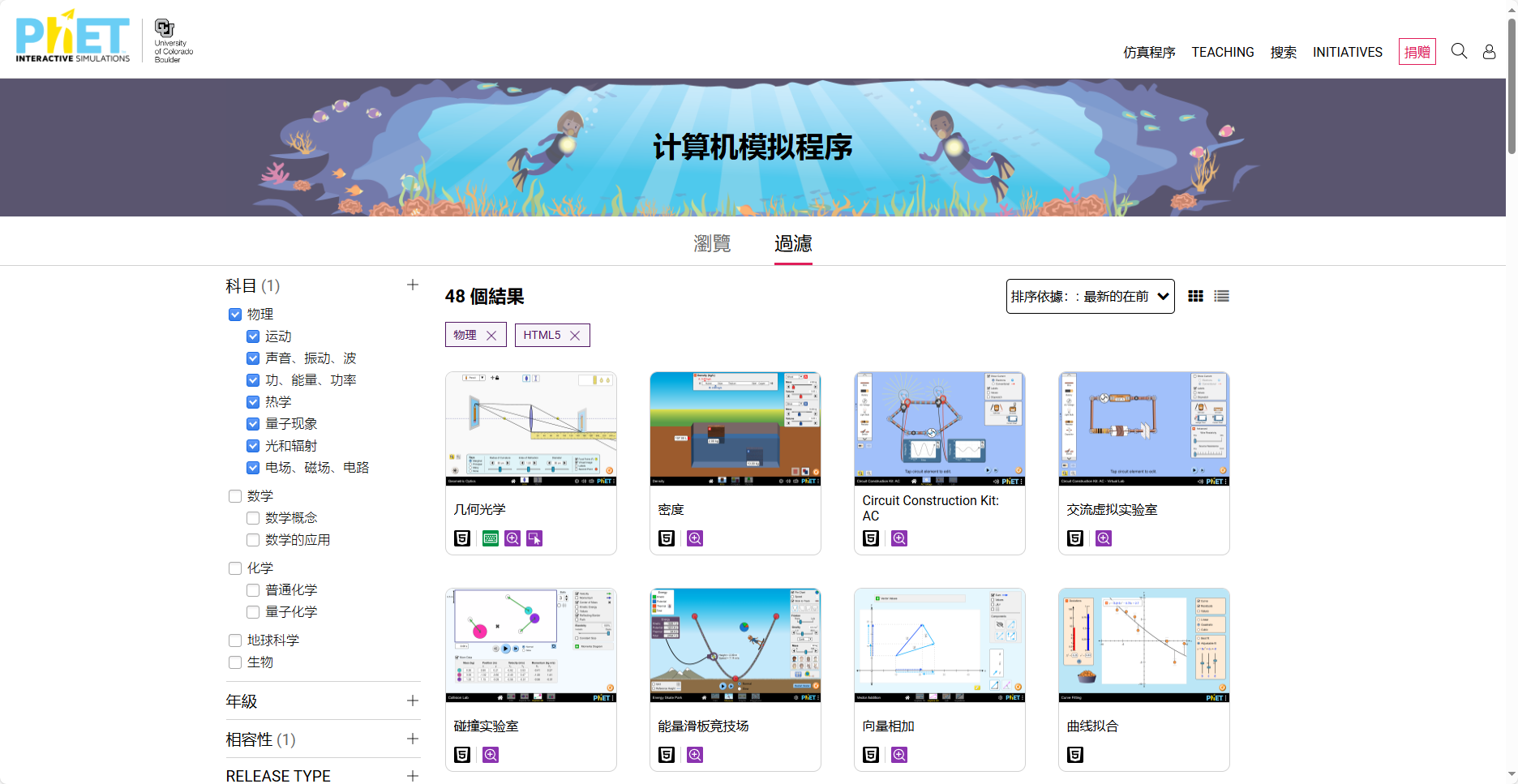The height and width of the screenshot is (784, 1518).
Task: Click the 捐赠 donate button
Action: pos(1417,52)
